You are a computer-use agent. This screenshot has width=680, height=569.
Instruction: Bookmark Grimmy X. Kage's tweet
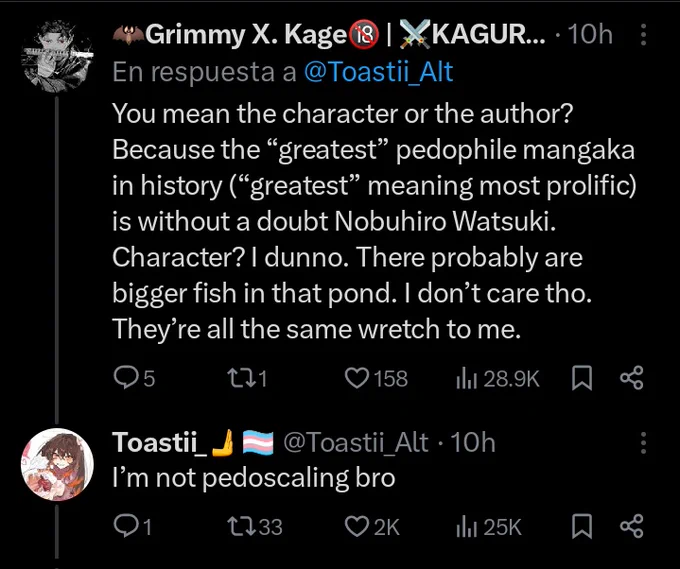tap(582, 378)
